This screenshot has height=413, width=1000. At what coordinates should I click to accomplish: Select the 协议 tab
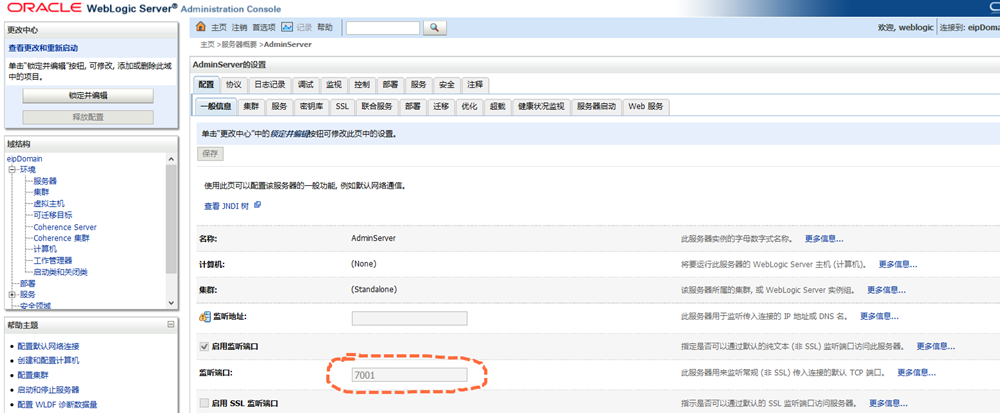(x=233, y=85)
